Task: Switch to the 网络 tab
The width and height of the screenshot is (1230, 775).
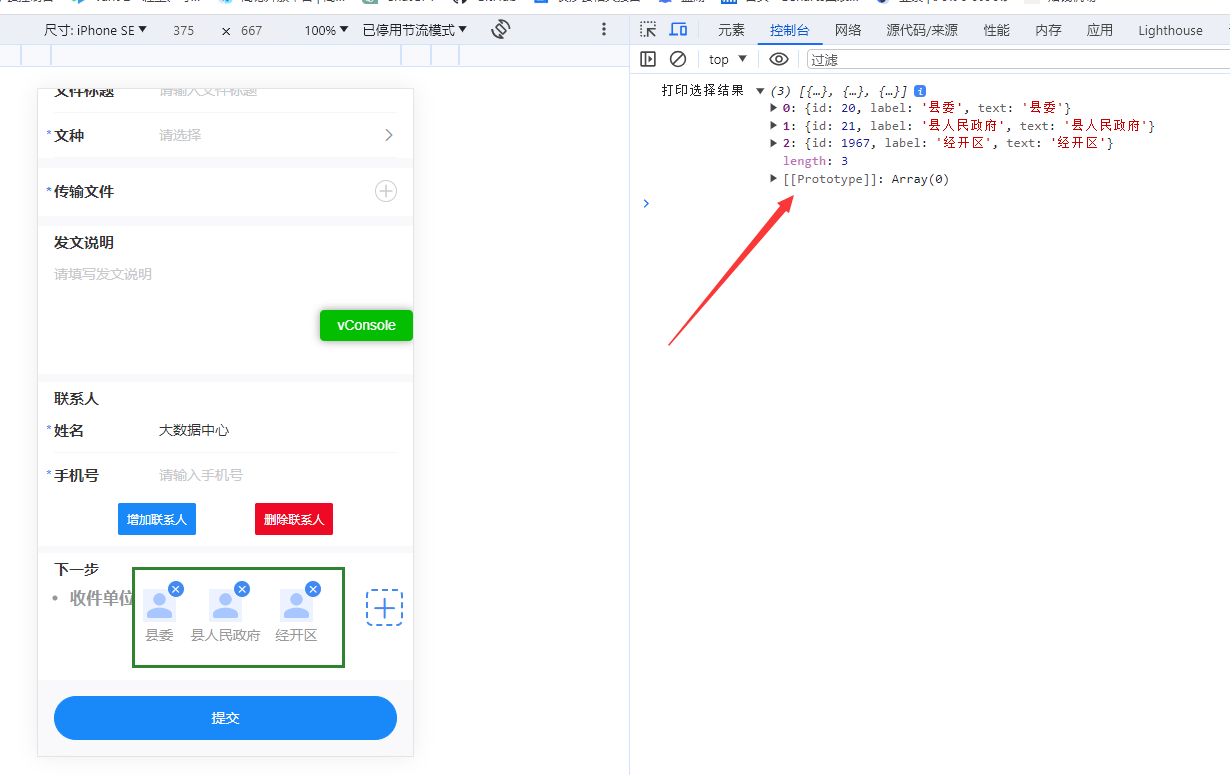Action: coord(847,30)
